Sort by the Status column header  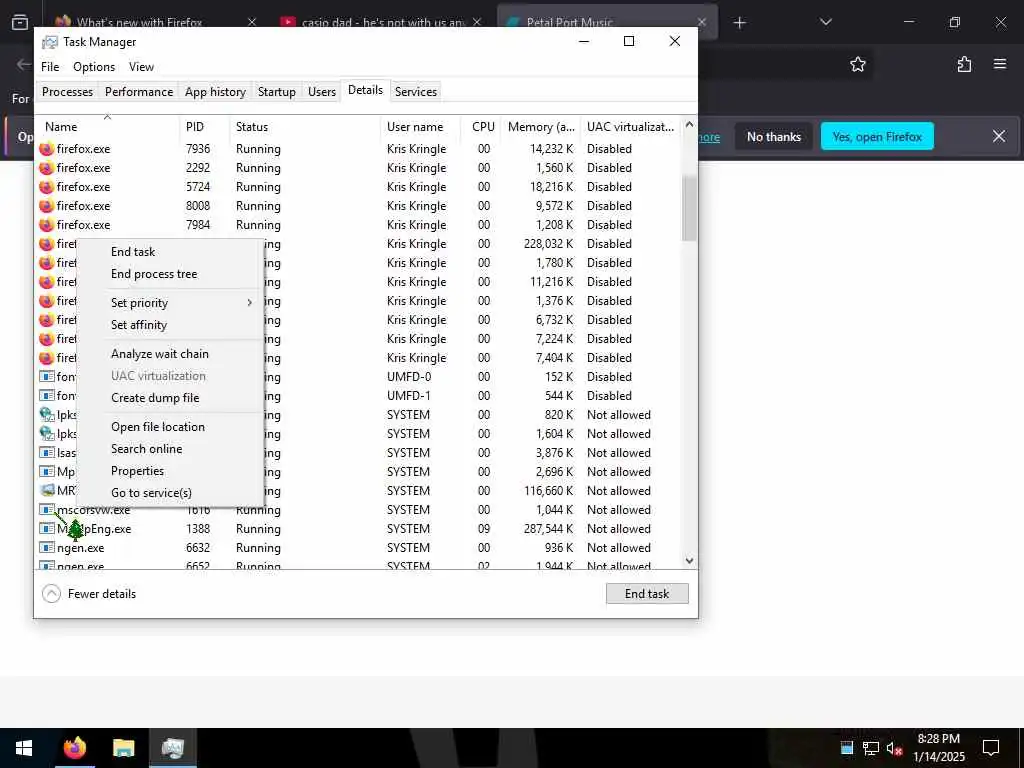pyautogui.click(x=305, y=127)
